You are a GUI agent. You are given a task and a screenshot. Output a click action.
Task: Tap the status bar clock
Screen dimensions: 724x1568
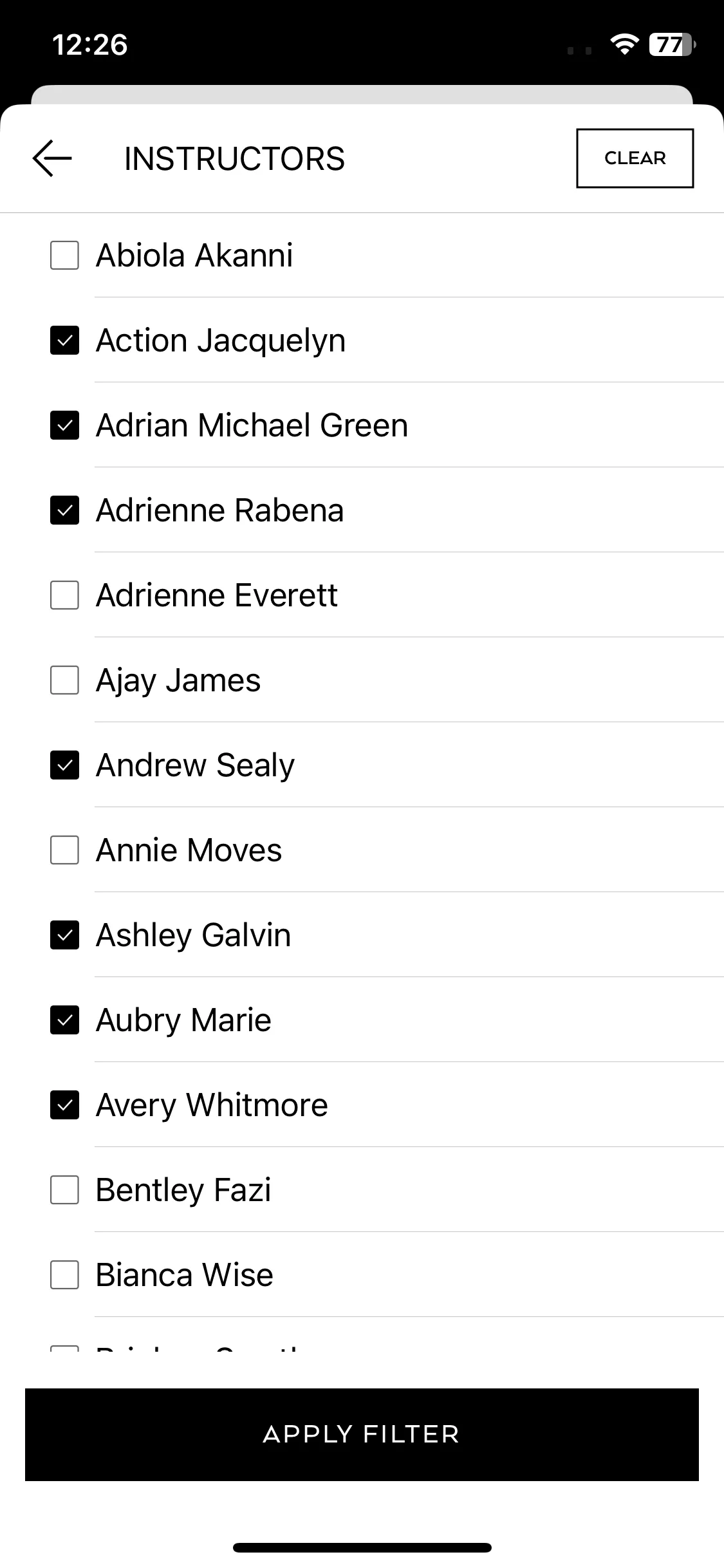coord(89,44)
